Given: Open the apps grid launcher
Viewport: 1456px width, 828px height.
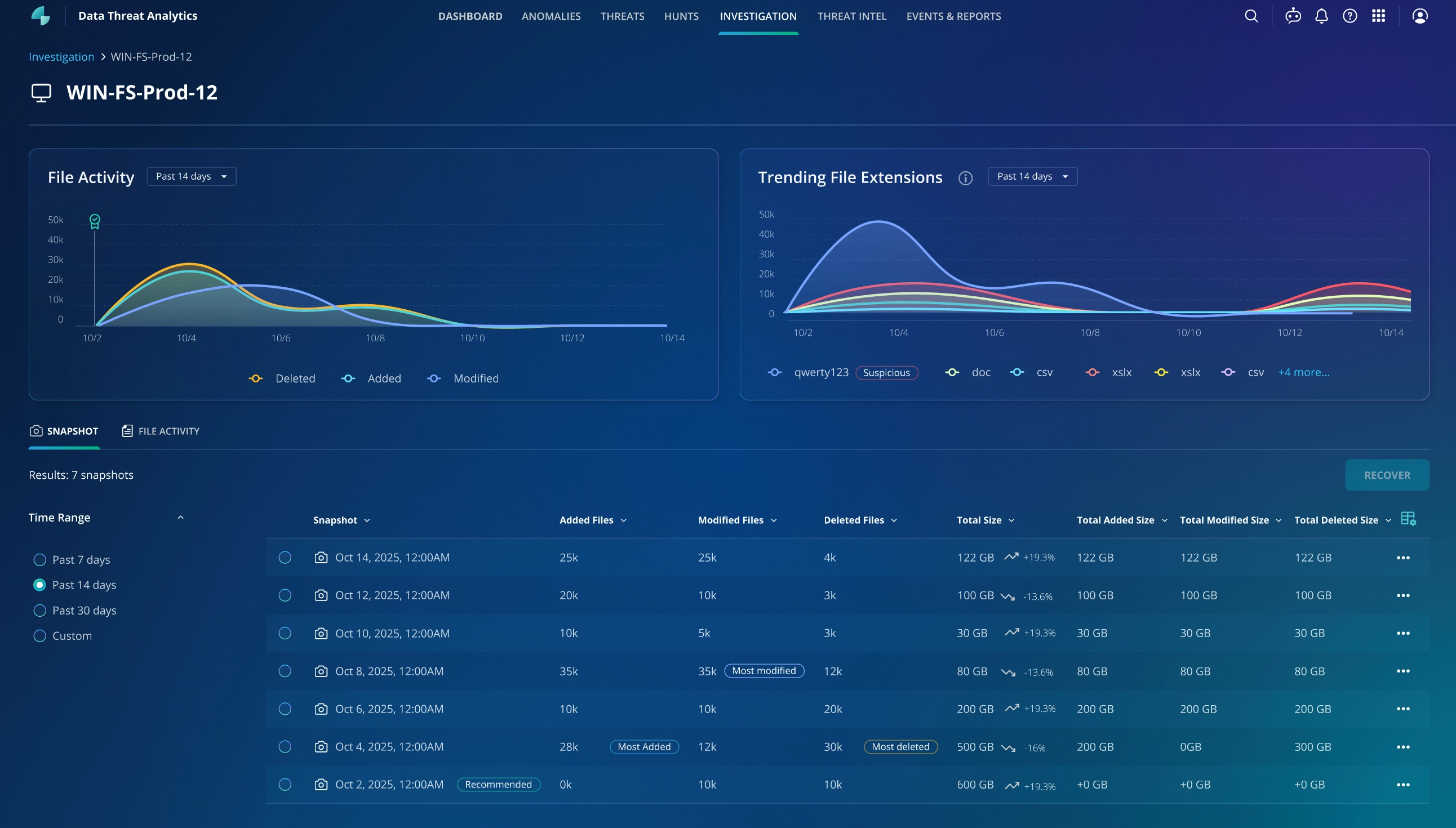Looking at the screenshot, I should pos(1378,16).
